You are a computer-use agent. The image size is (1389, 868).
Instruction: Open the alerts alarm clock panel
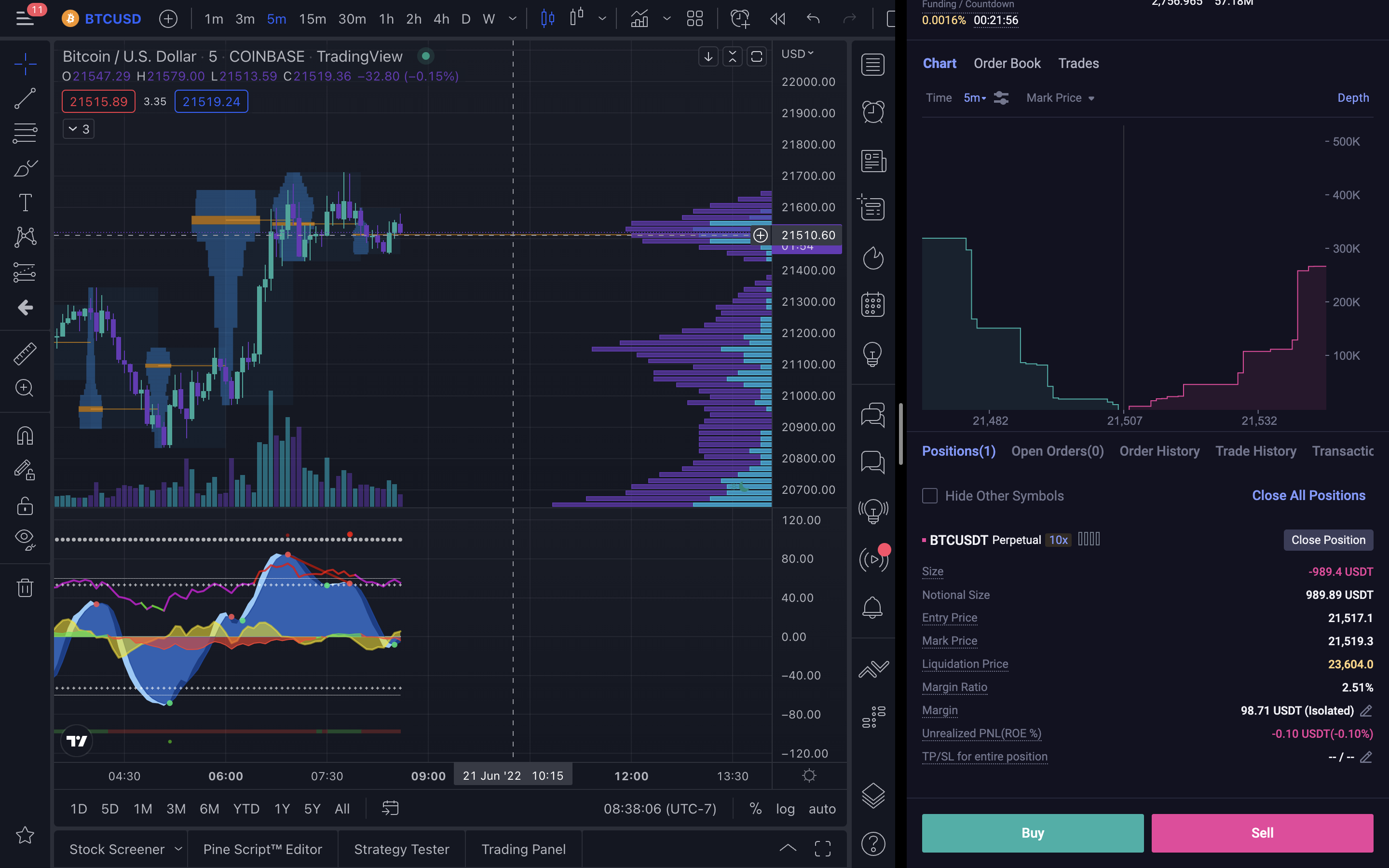click(x=873, y=111)
